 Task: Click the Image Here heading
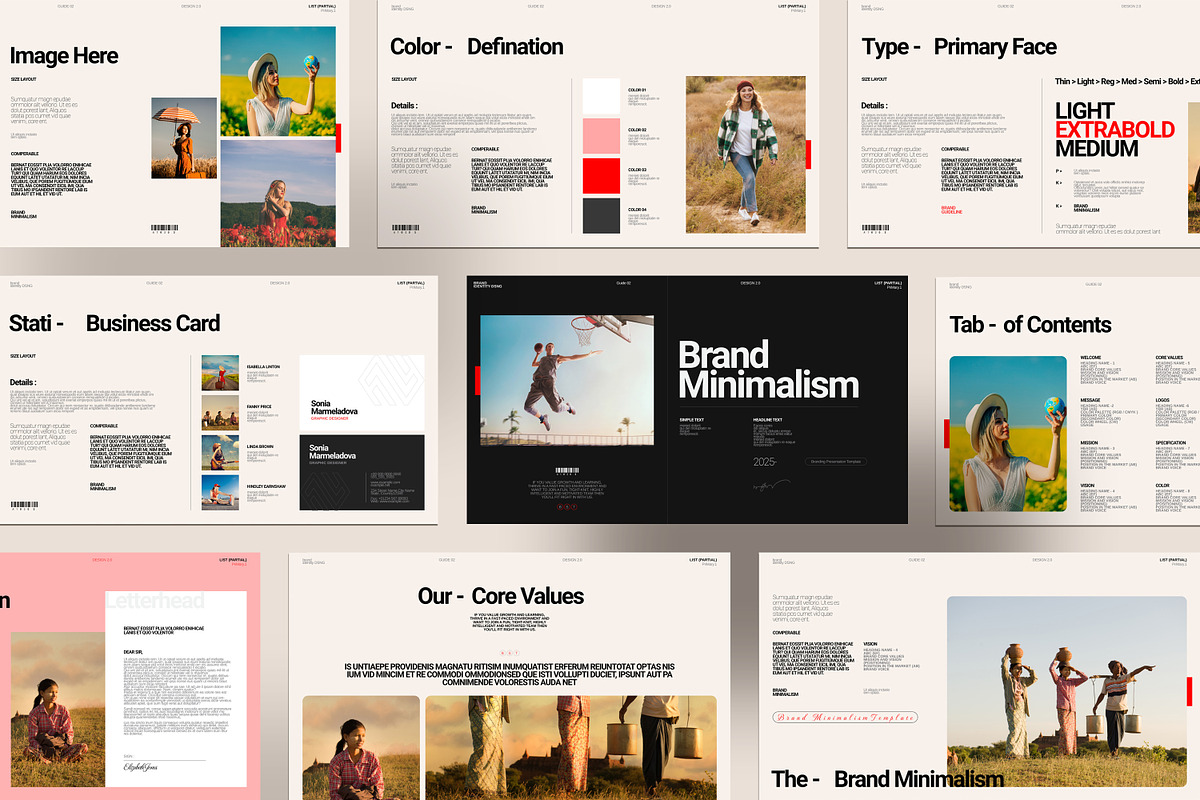[64, 57]
